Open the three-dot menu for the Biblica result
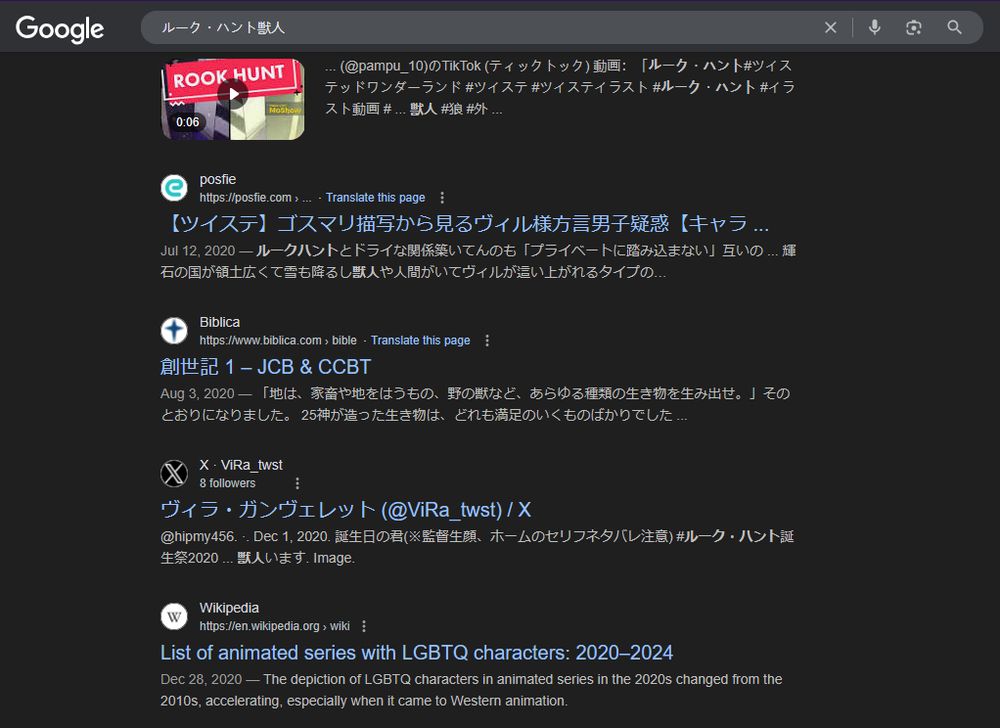This screenshot has width=1000, height=728. (487, 340)
